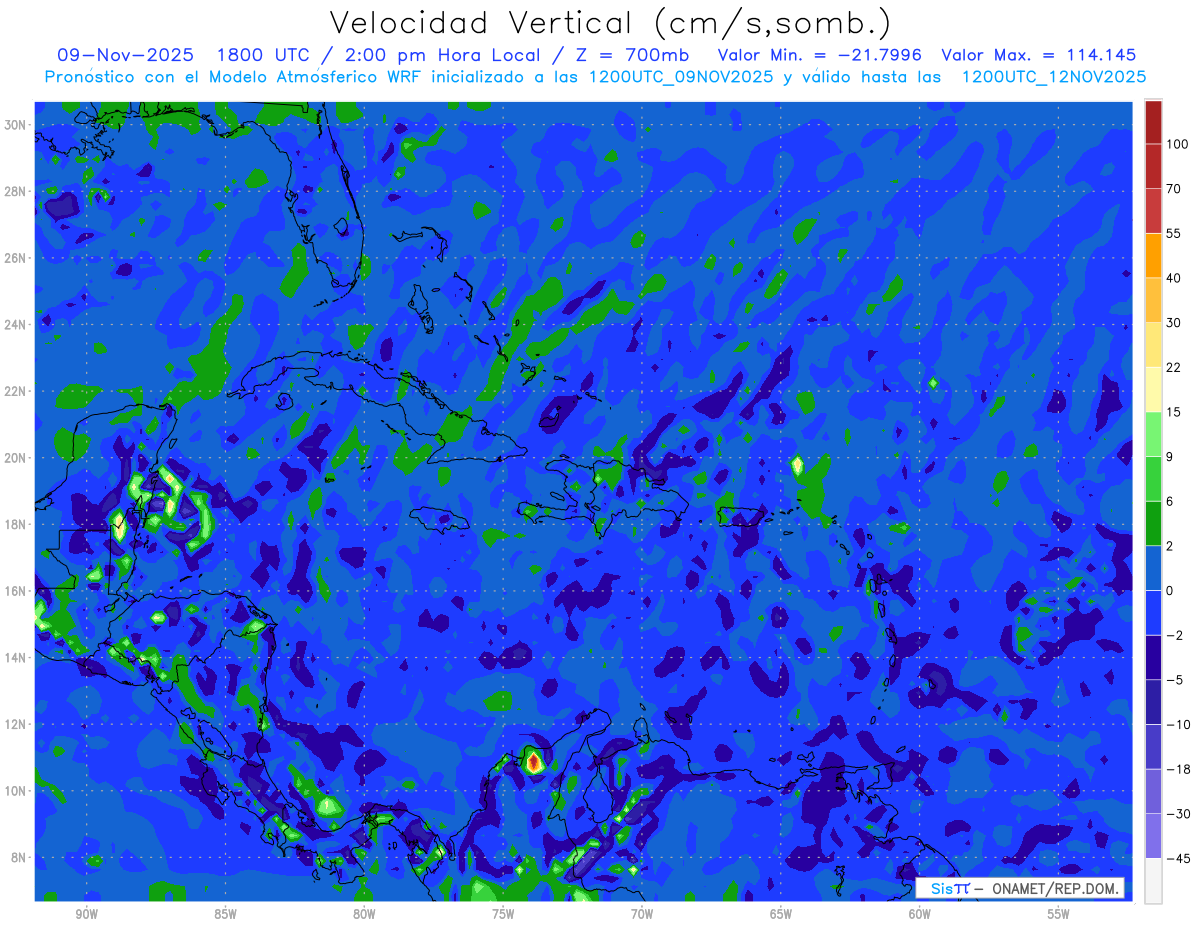Pick the navy swatch between -5 and -2
Viewport: 1200px width, 927px height.
click(1153, 657)
